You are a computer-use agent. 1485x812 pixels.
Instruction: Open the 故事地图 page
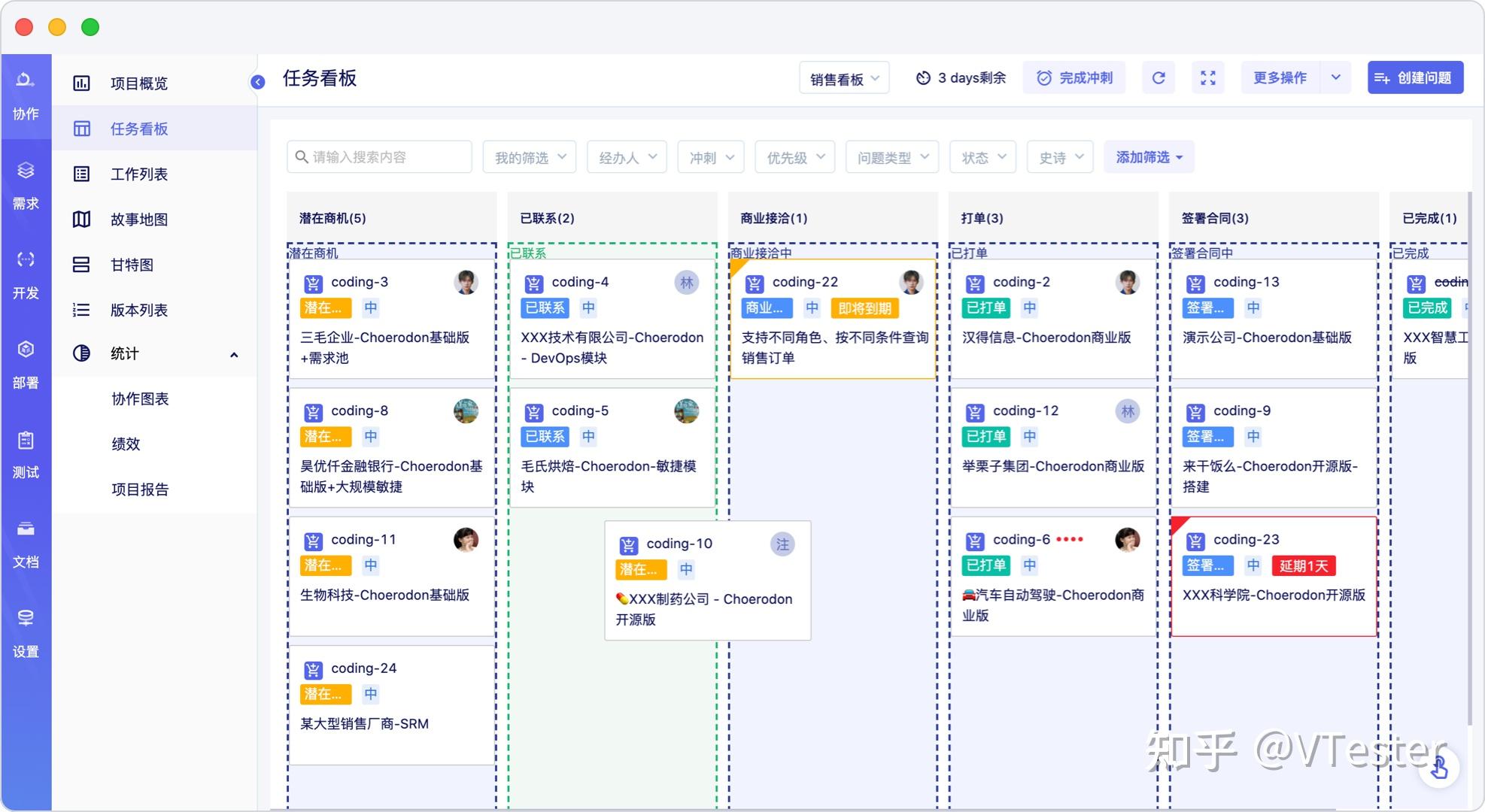[139, 219]
